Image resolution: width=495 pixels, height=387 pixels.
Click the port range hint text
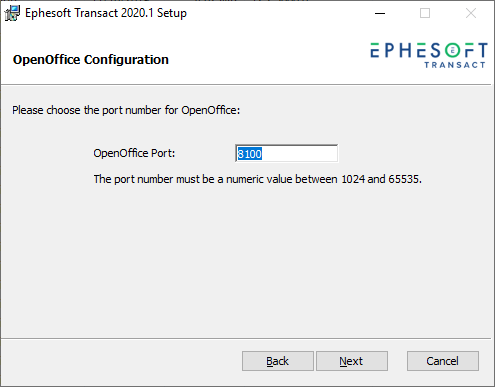pos(257,179)
